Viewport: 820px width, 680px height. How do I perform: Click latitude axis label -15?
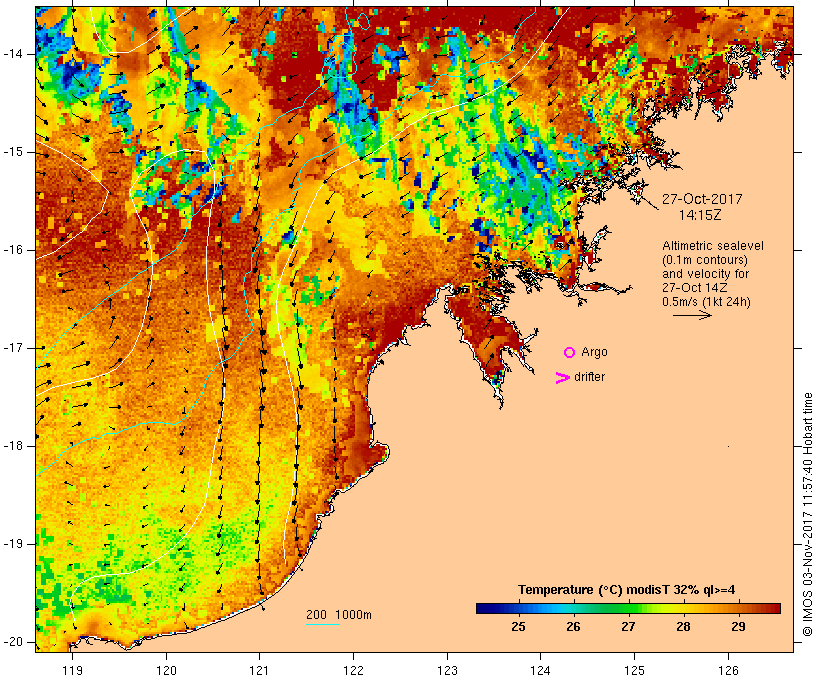coord(12,152)
